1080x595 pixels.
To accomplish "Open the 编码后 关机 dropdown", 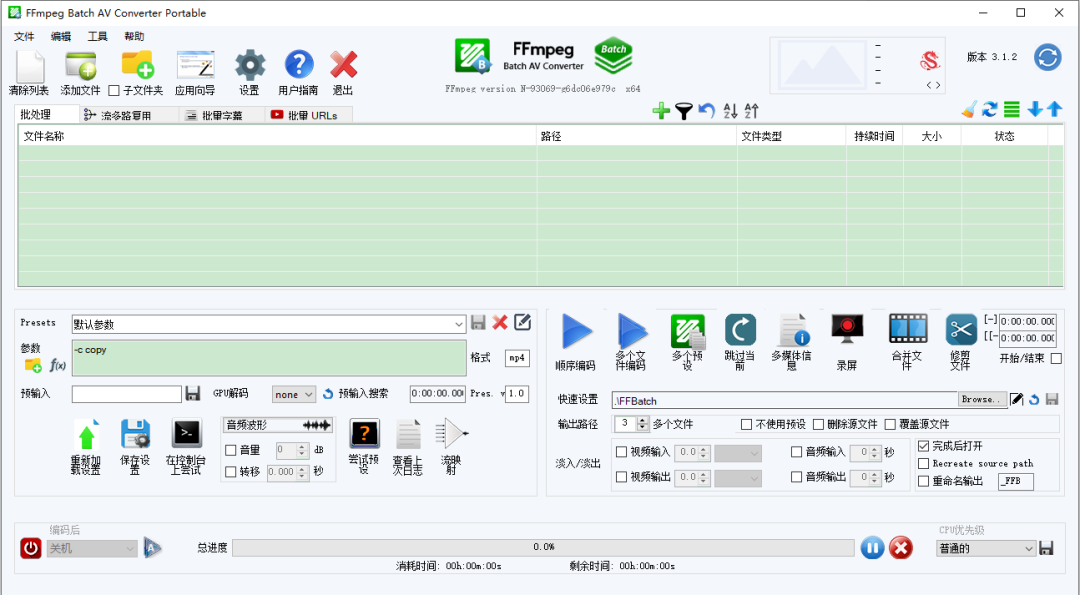I will click(92, 548).
